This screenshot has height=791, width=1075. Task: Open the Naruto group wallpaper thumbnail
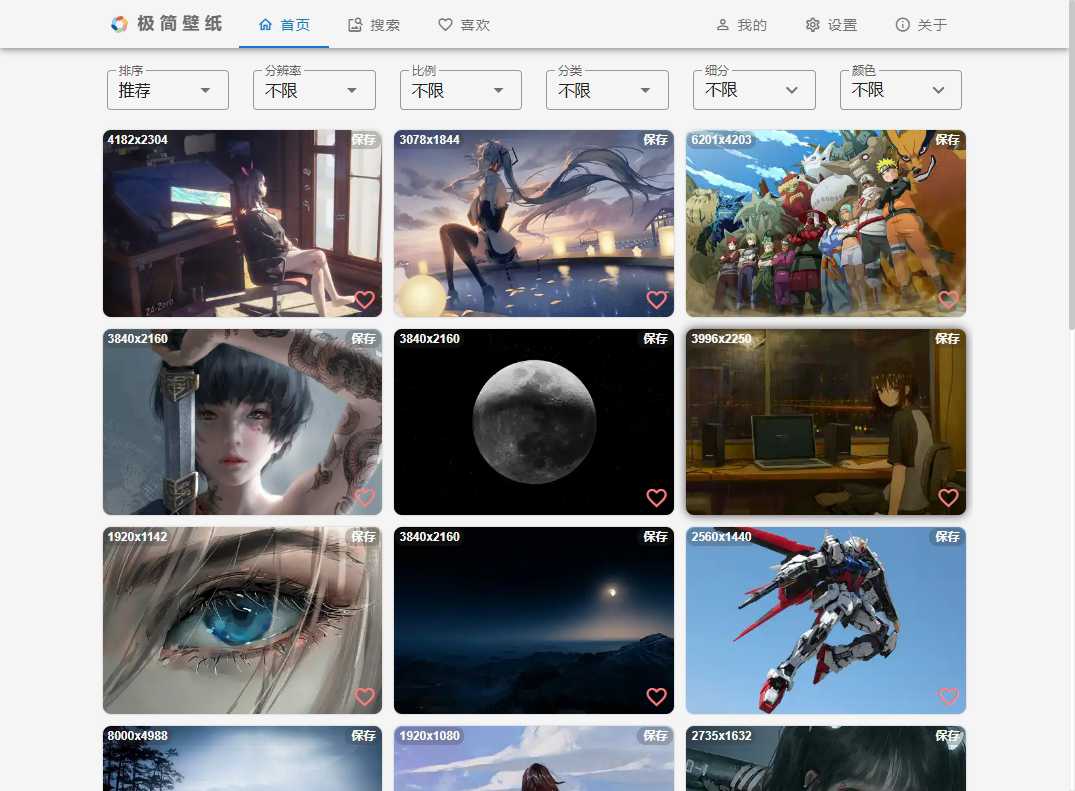pyautogui.click(x=826, y=223)
